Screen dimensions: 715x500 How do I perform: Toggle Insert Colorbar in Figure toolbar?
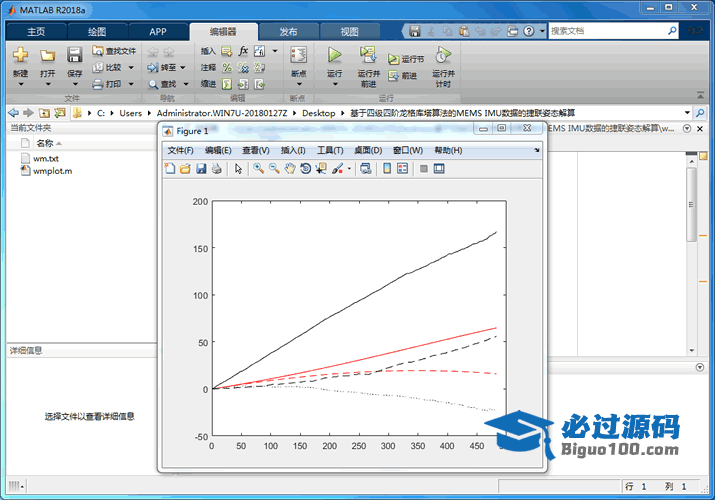pyautogui.click(x=388, y=169)
